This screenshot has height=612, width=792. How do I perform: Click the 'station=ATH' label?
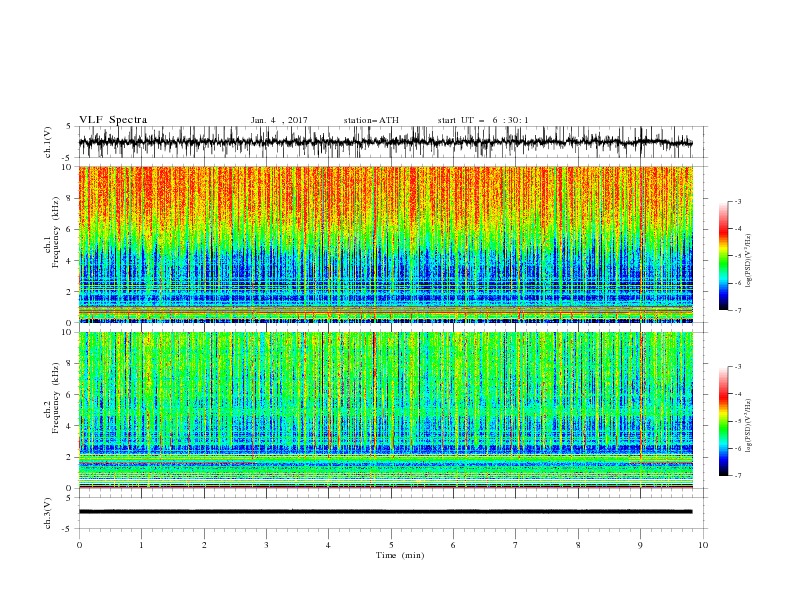(x=371, y=120)
